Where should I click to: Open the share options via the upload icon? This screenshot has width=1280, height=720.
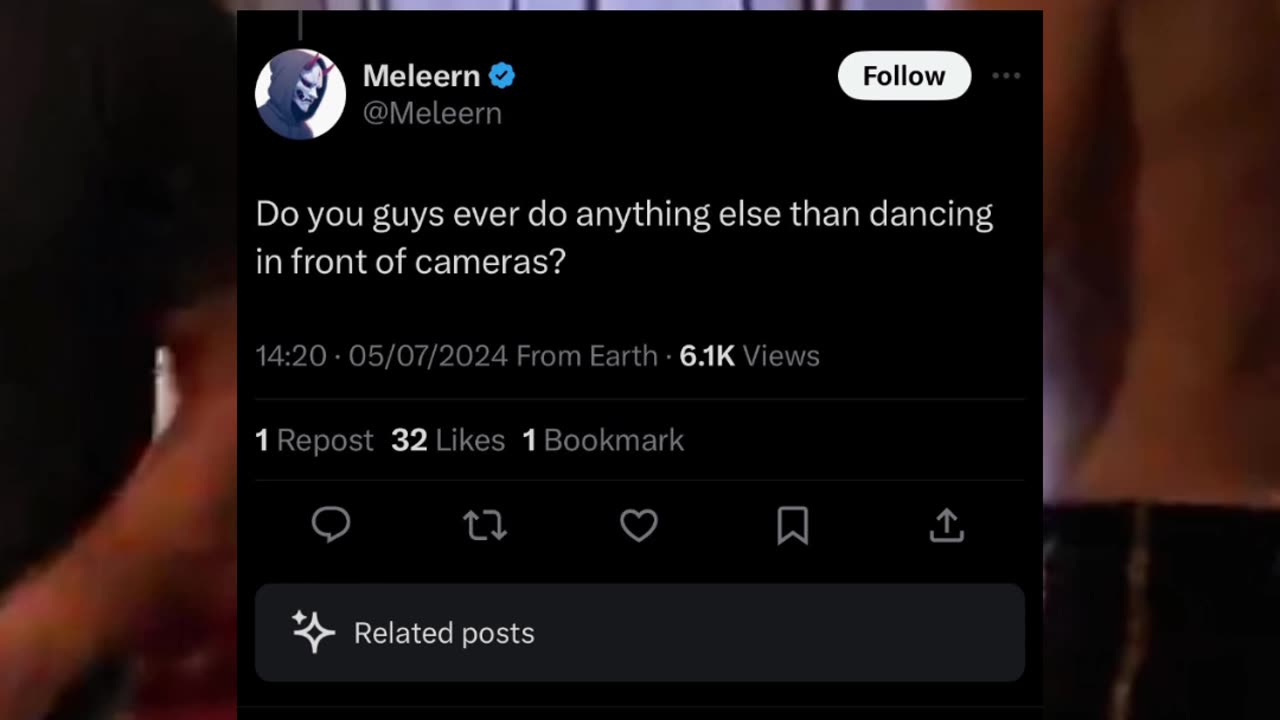tap(946, 525)
